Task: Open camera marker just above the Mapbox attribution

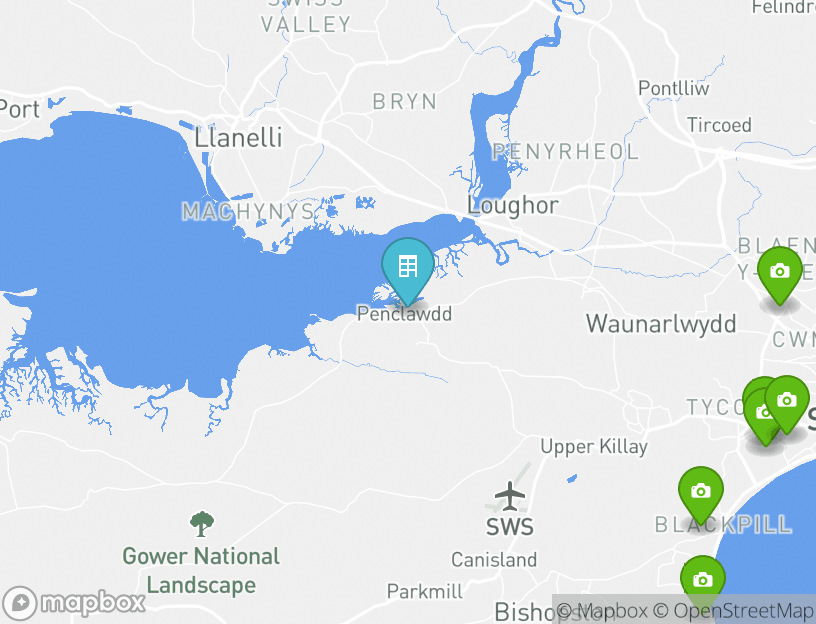Action: coord(703,578)
